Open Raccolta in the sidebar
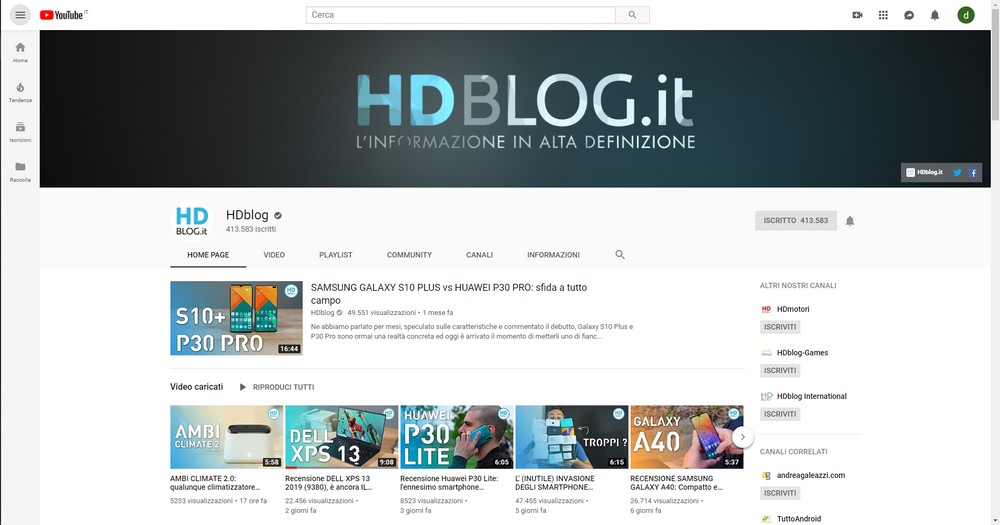The image size is (1000, 525). pyautogui.click(x=20, y=171)
